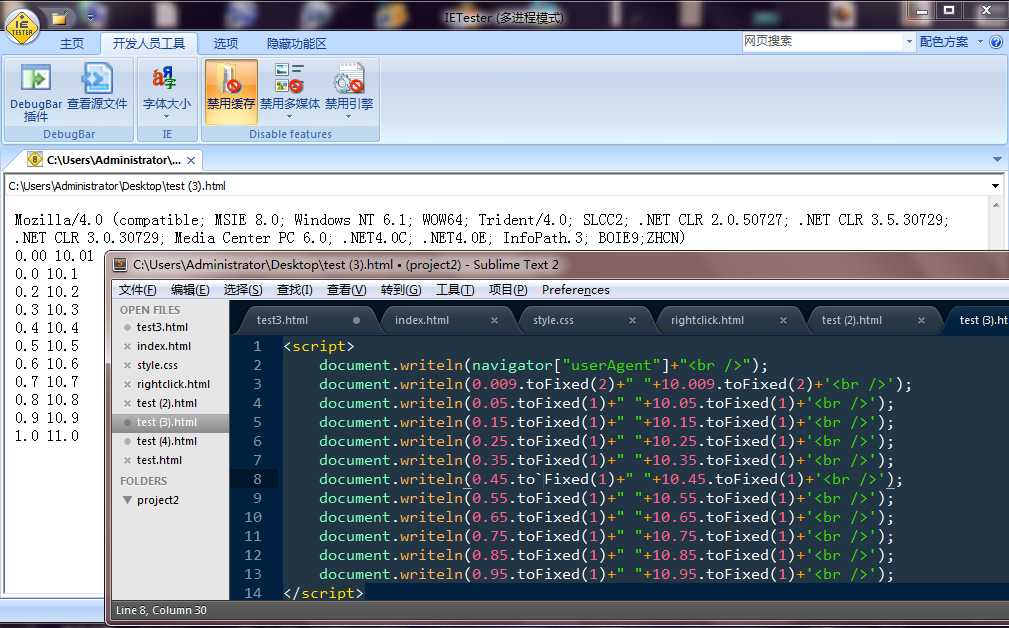Click the IE8 tab favicon

click(35, 159)
